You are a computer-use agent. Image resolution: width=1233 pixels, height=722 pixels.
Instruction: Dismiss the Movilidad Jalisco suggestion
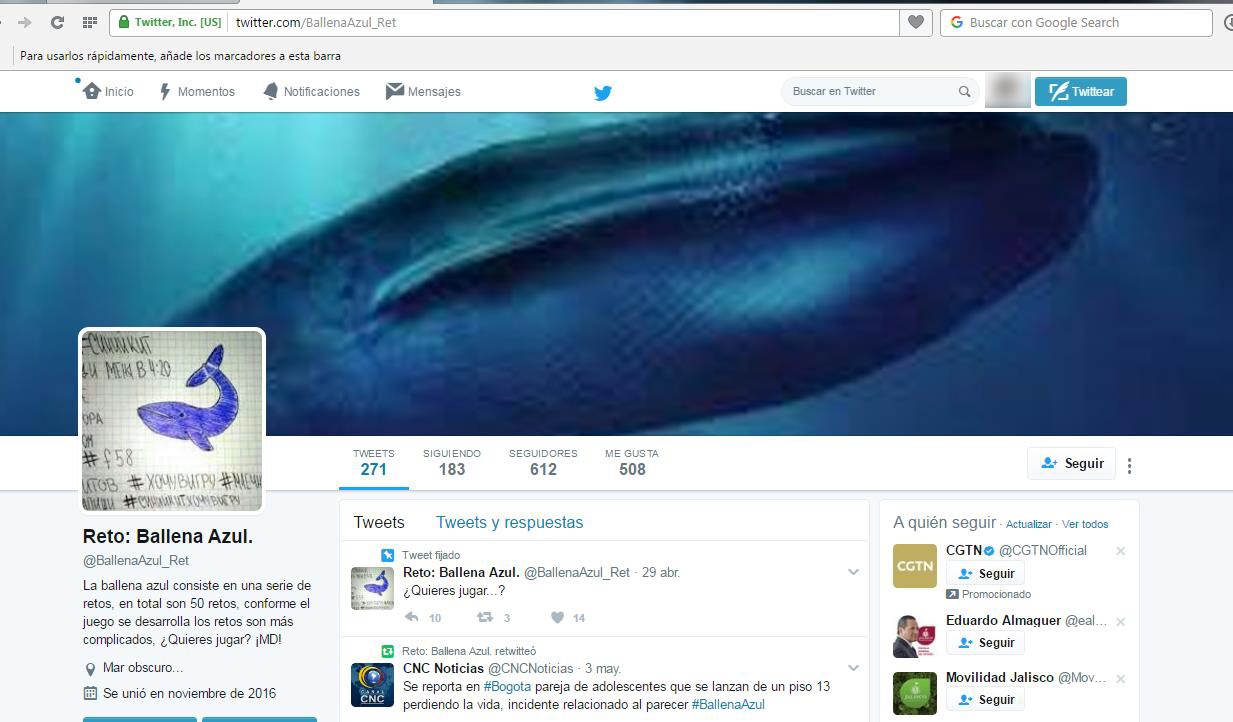[x=1120, y=678]
